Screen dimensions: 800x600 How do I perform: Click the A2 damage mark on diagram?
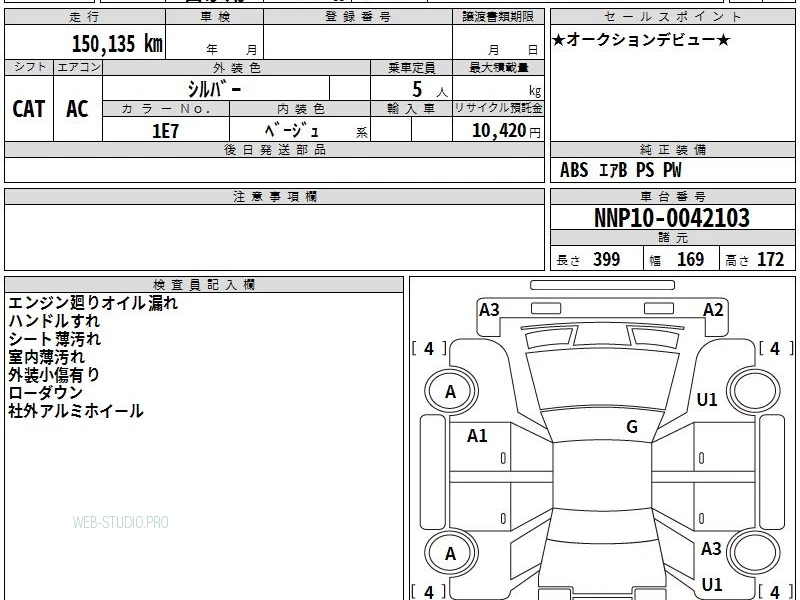713,310
